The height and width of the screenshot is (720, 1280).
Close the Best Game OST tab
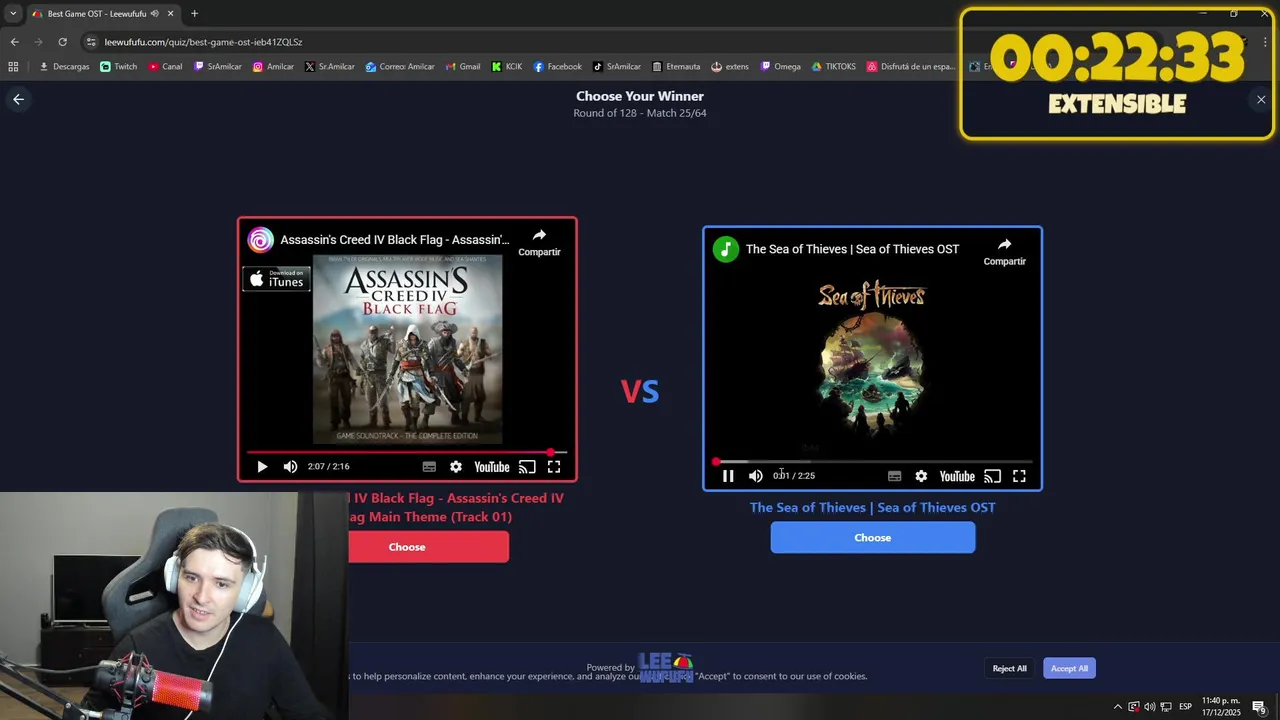[171, 14]
